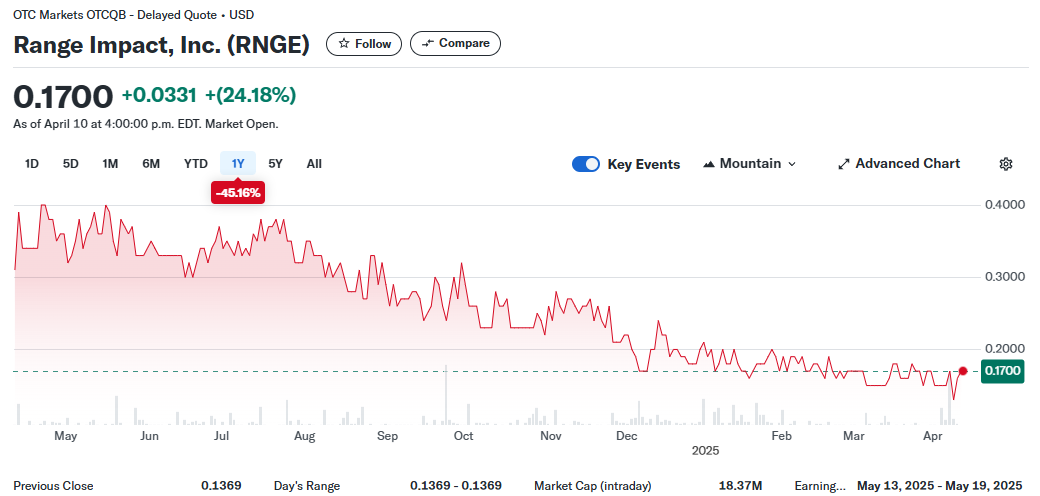Click the +0.0331 price change
Image resolution: width=1040 pixels, height=496 pixels.
coord(159,95)
